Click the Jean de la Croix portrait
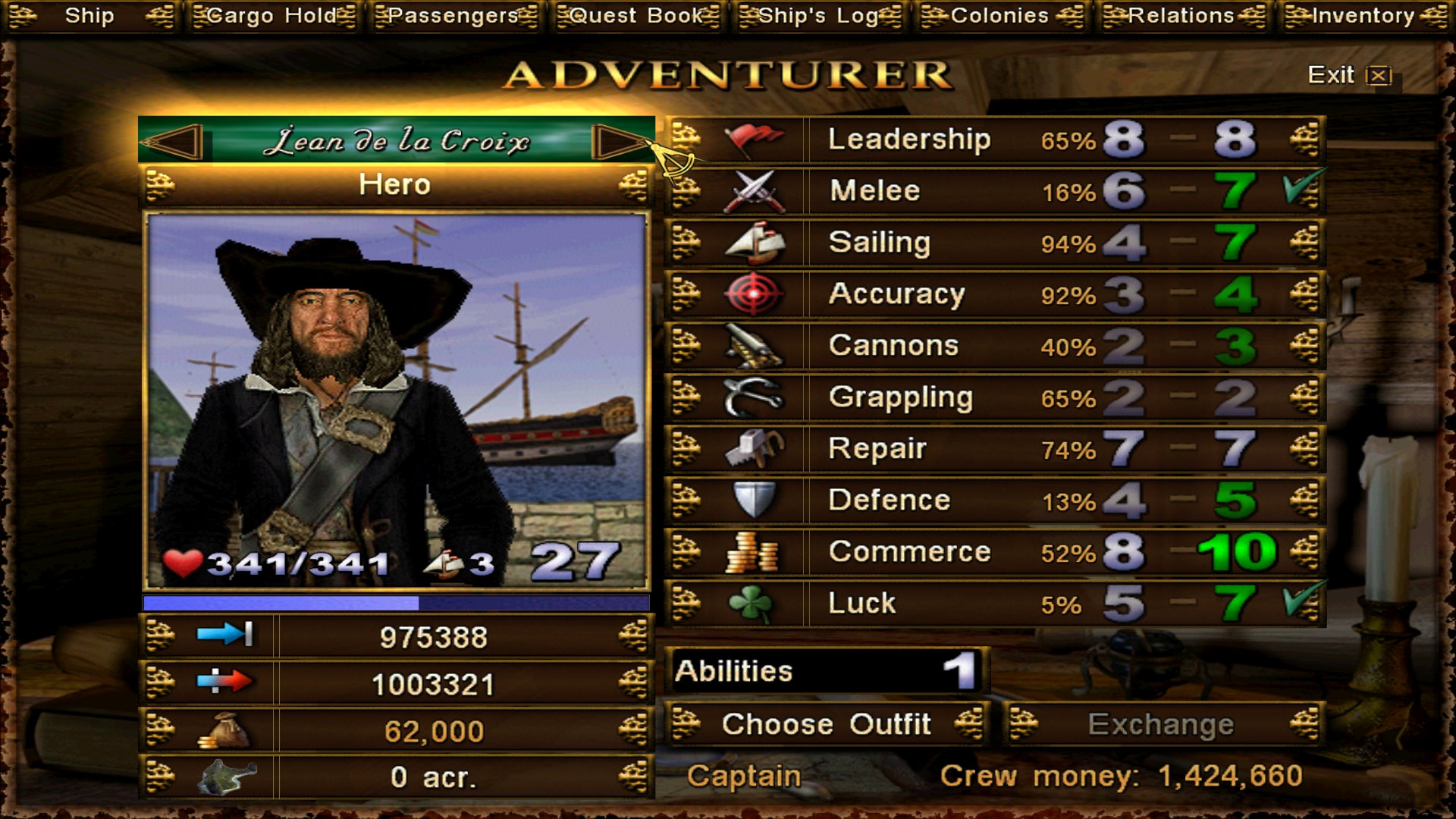This screenshot has width=1456, height=819. pos(396,400)
